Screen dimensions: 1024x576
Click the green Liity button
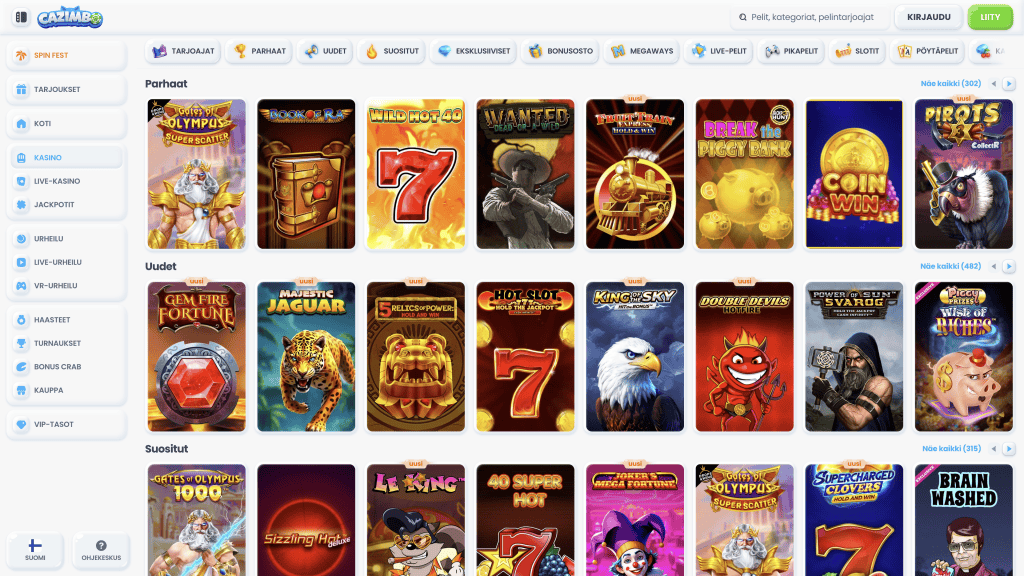tap(990, 17)
